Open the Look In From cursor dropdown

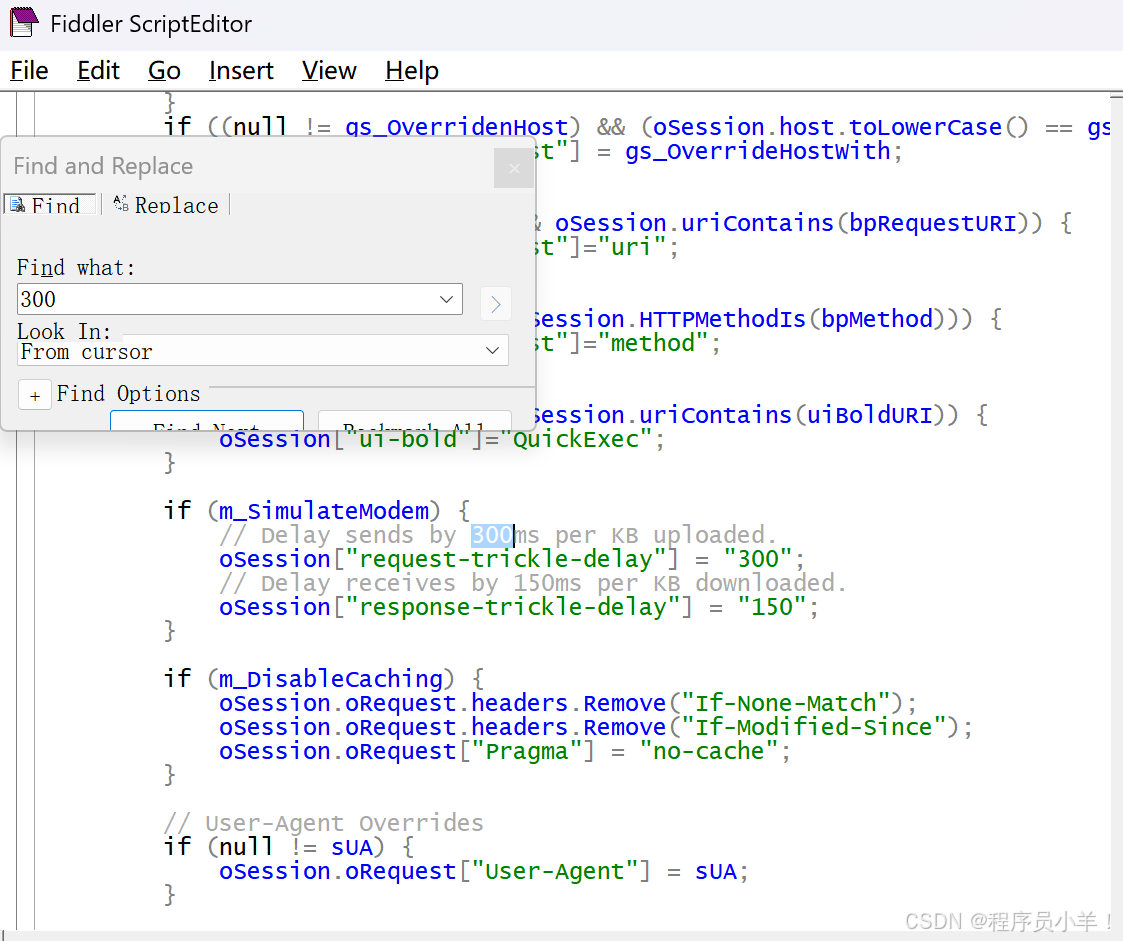[263, 351]
